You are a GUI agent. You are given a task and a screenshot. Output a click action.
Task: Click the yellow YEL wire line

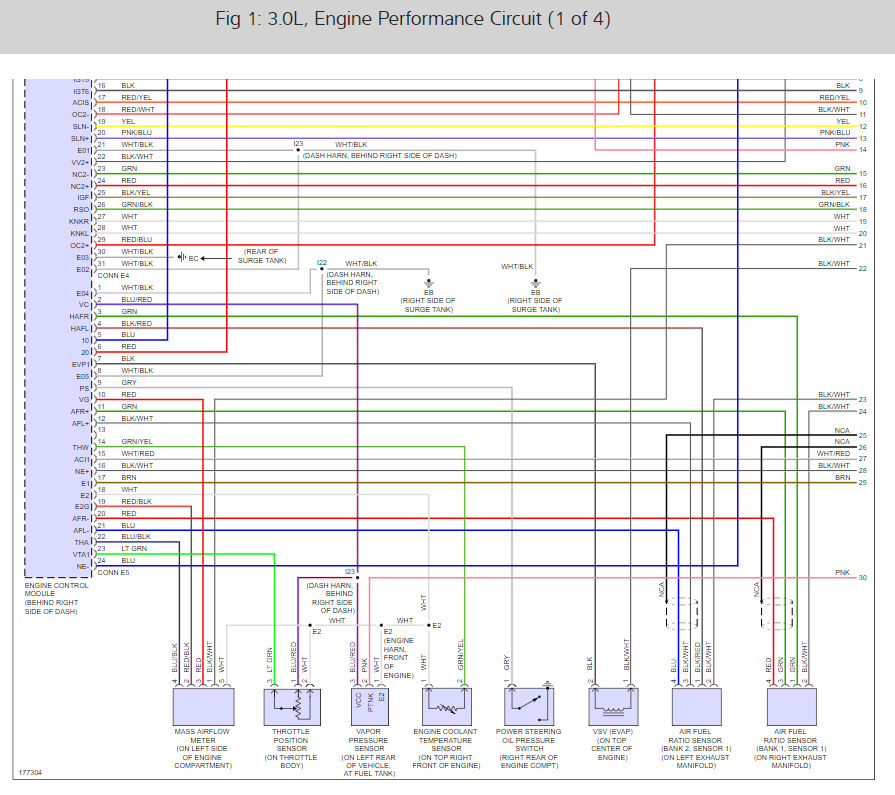coord(474,126)
